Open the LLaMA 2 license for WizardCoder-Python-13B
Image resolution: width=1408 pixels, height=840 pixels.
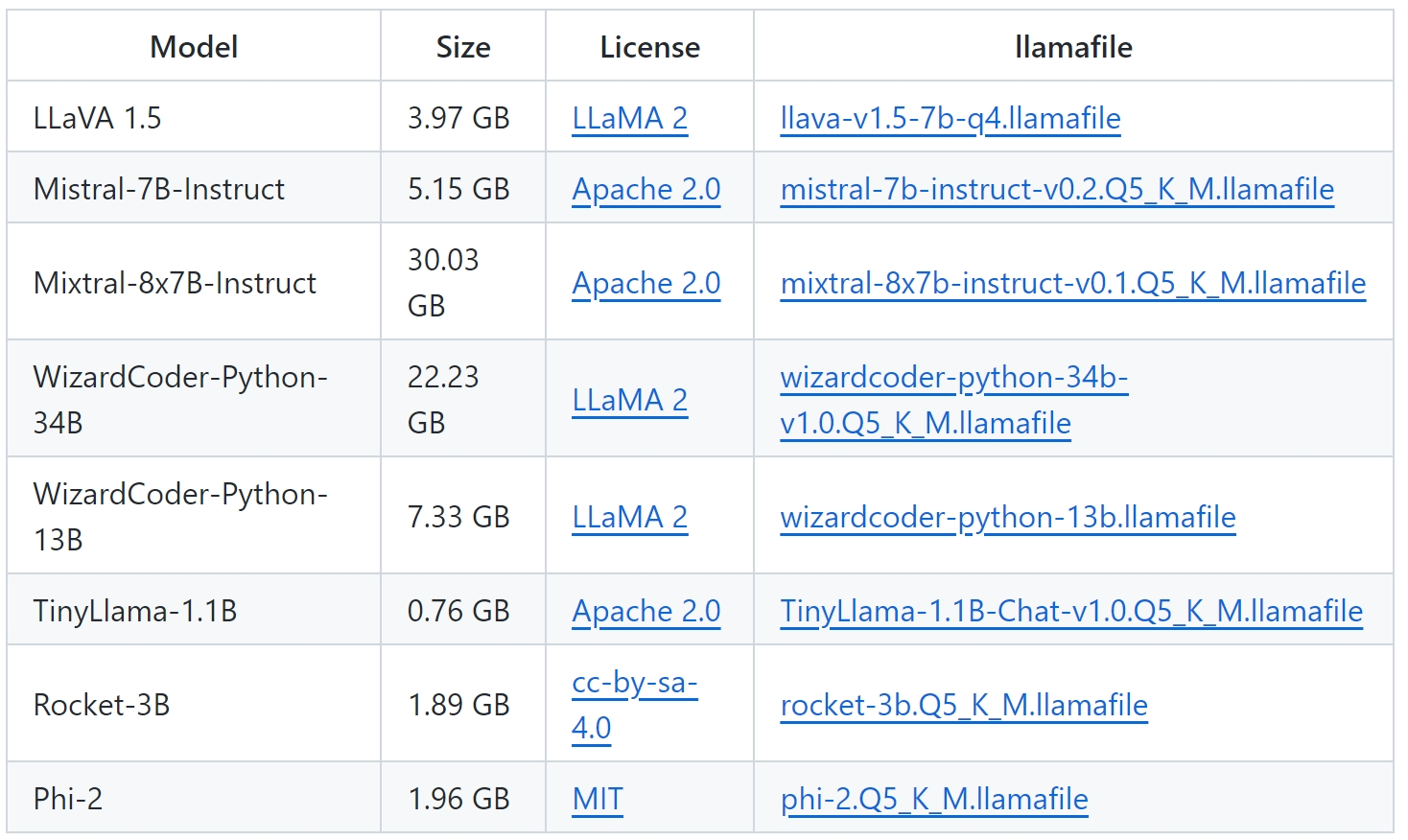pos(630,517)
